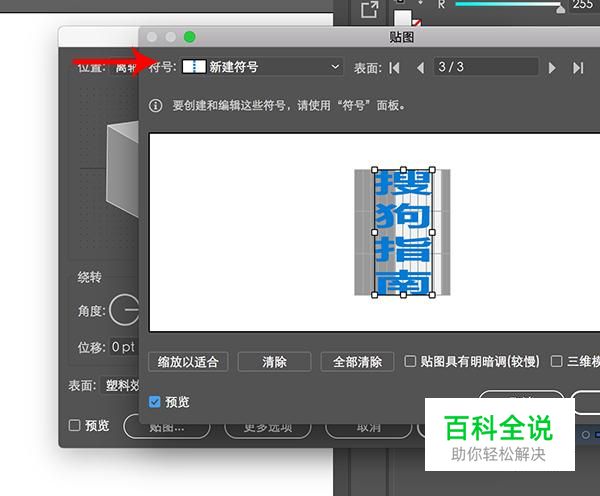Jump to last surface arrow
600x496 pixels.
coord(578,68)
